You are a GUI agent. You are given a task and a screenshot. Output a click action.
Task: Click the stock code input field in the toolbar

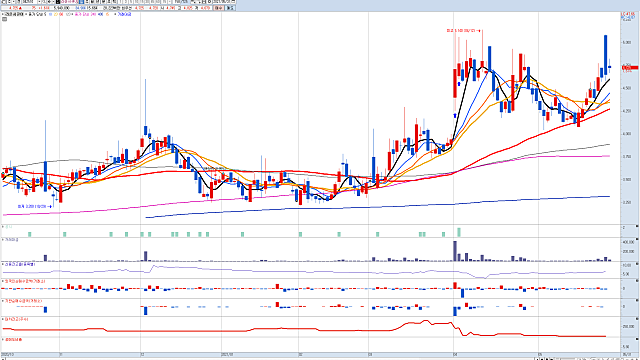(29, 2)
